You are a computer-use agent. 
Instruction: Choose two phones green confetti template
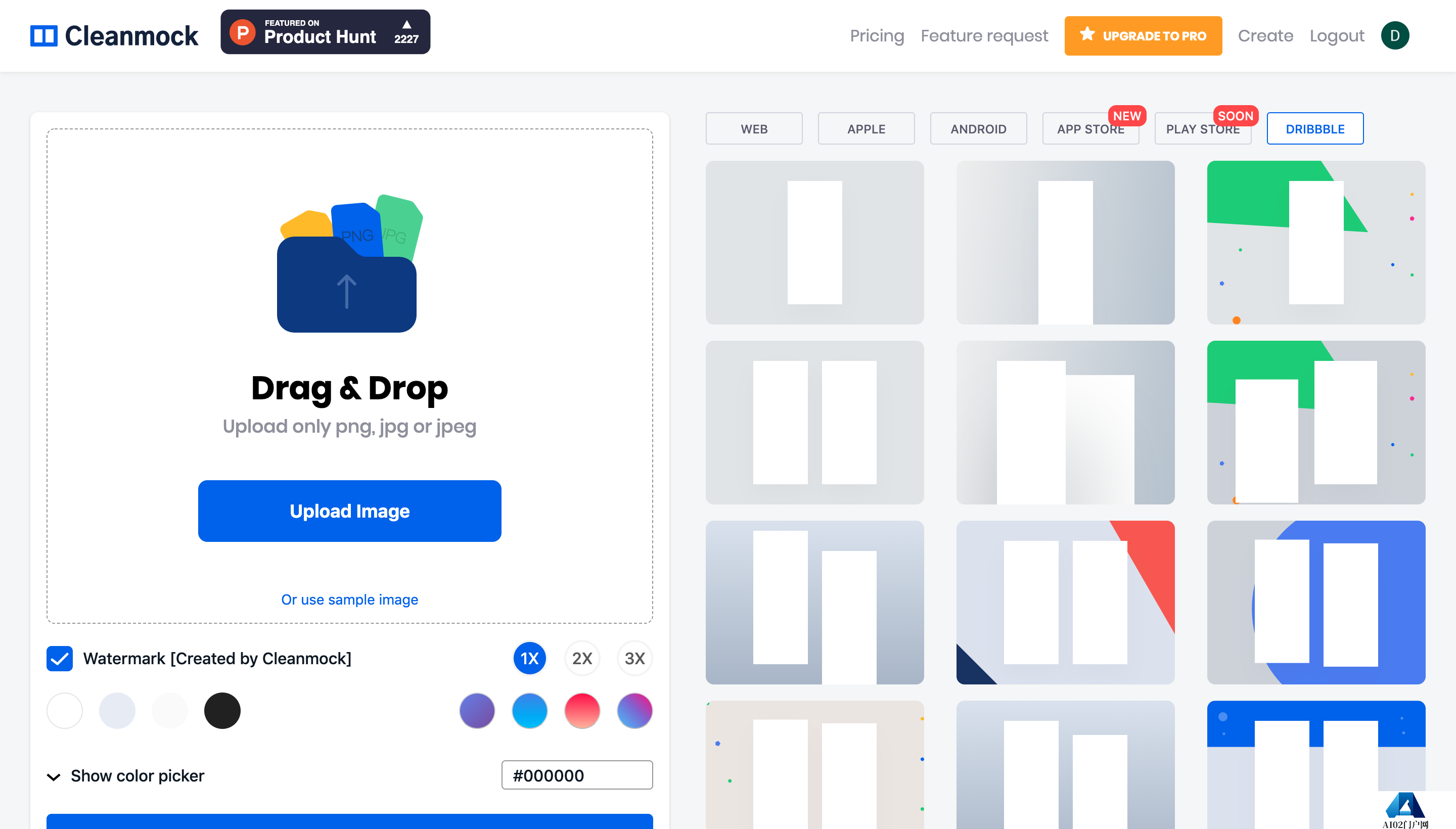point(1316,423)
